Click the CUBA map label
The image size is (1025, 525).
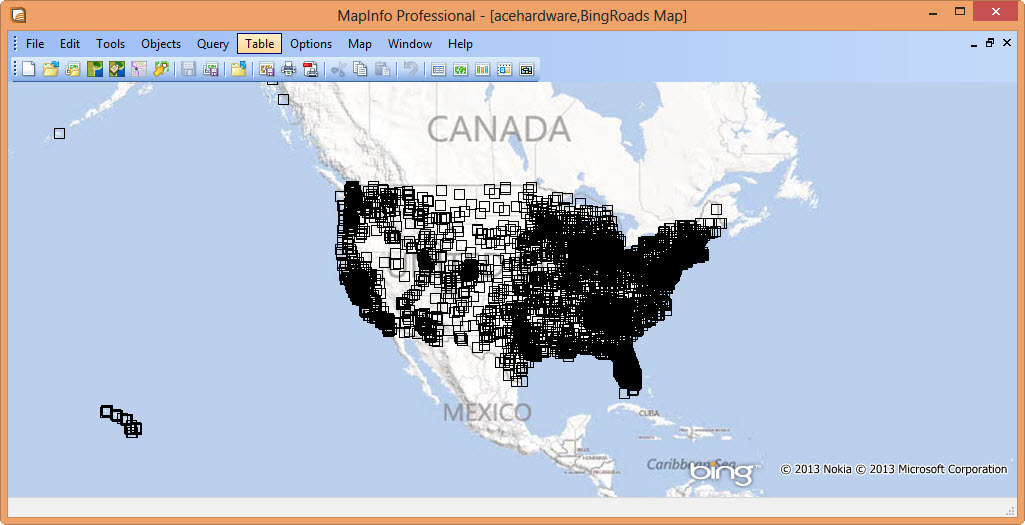648,413
